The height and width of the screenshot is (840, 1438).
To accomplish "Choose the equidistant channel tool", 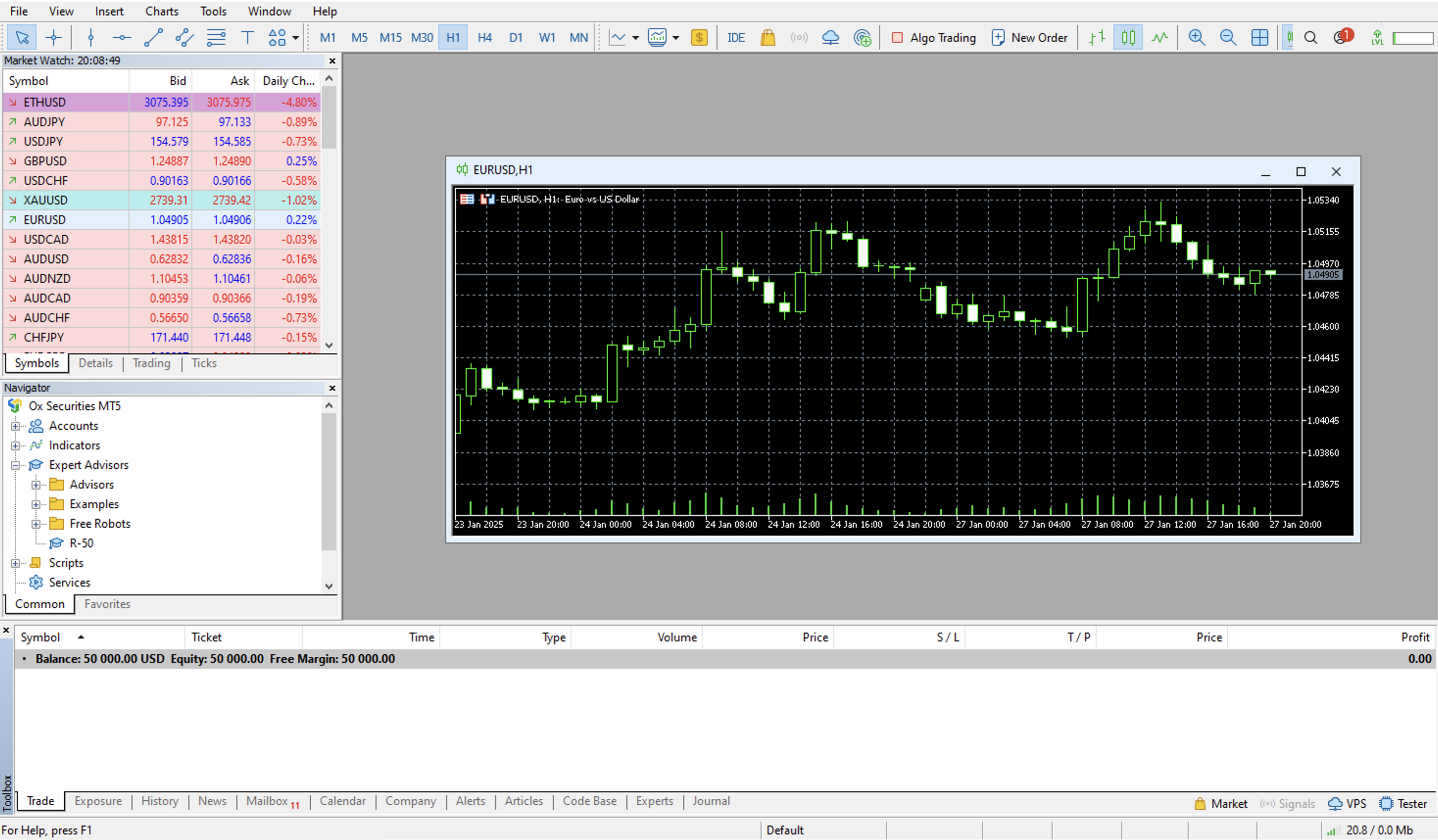I will 184,38.
